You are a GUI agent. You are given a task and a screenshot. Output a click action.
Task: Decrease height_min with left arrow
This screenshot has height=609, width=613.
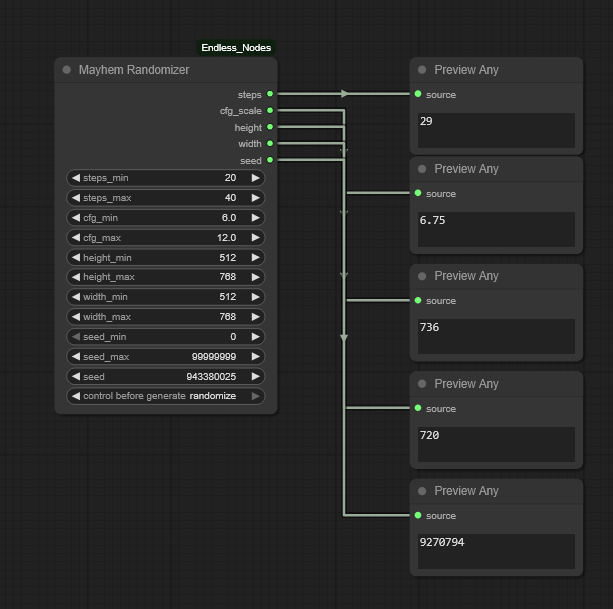coord(75,258)
